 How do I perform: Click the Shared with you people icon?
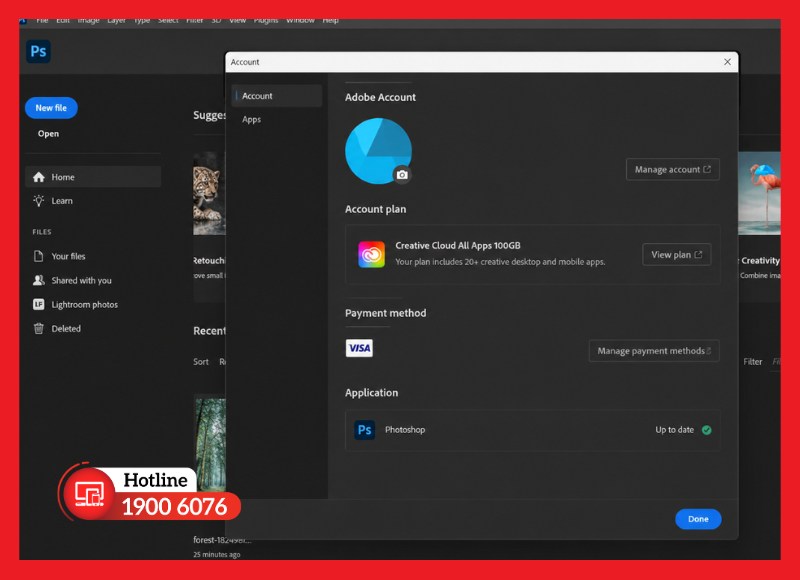[39, 280]
